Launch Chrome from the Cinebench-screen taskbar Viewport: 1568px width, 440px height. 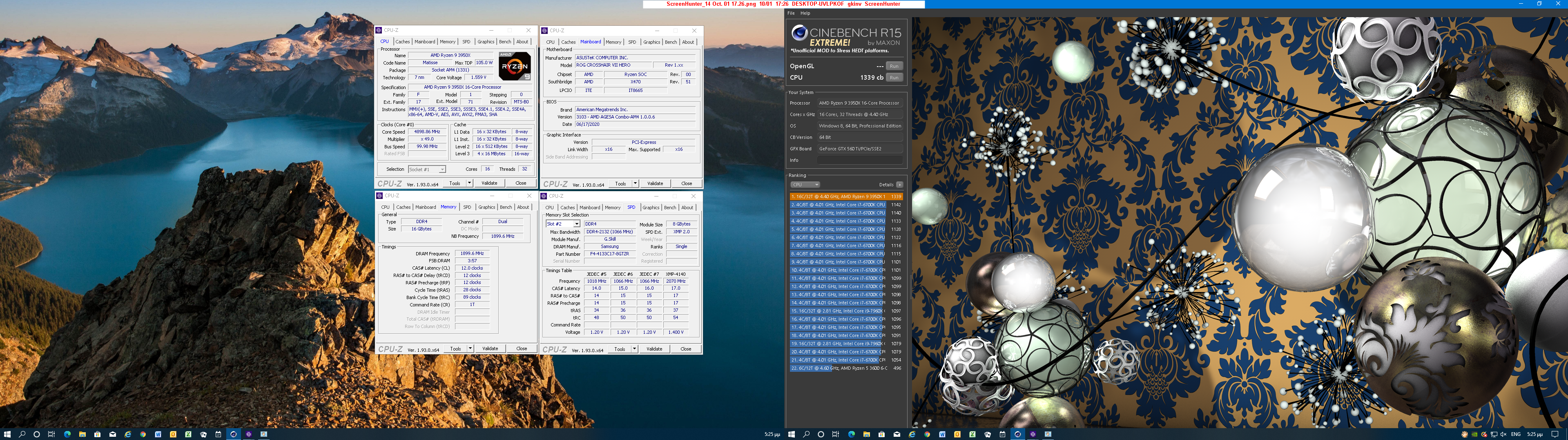[x=927, y=435]
